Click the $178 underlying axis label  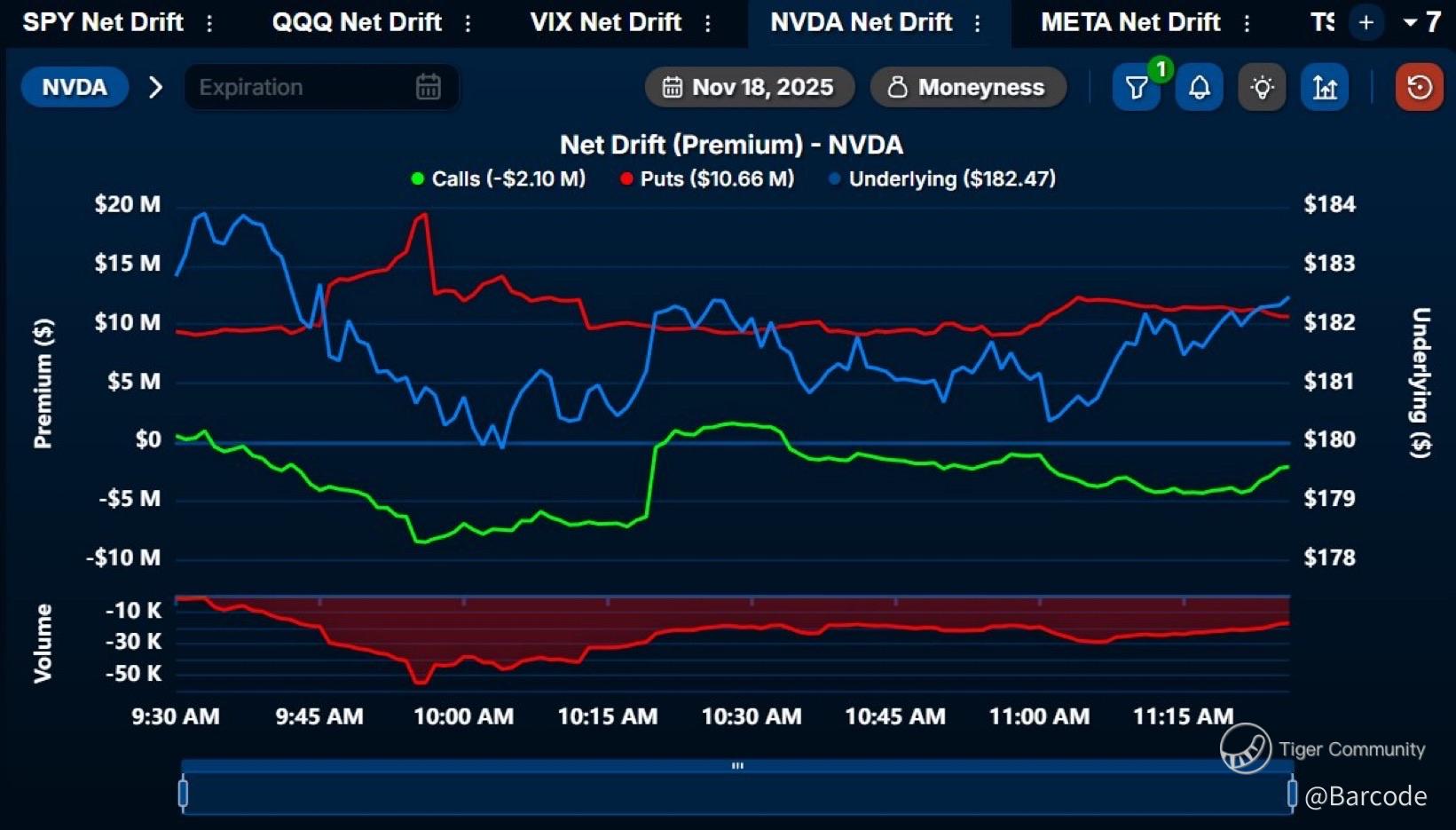click(1330, 557)
